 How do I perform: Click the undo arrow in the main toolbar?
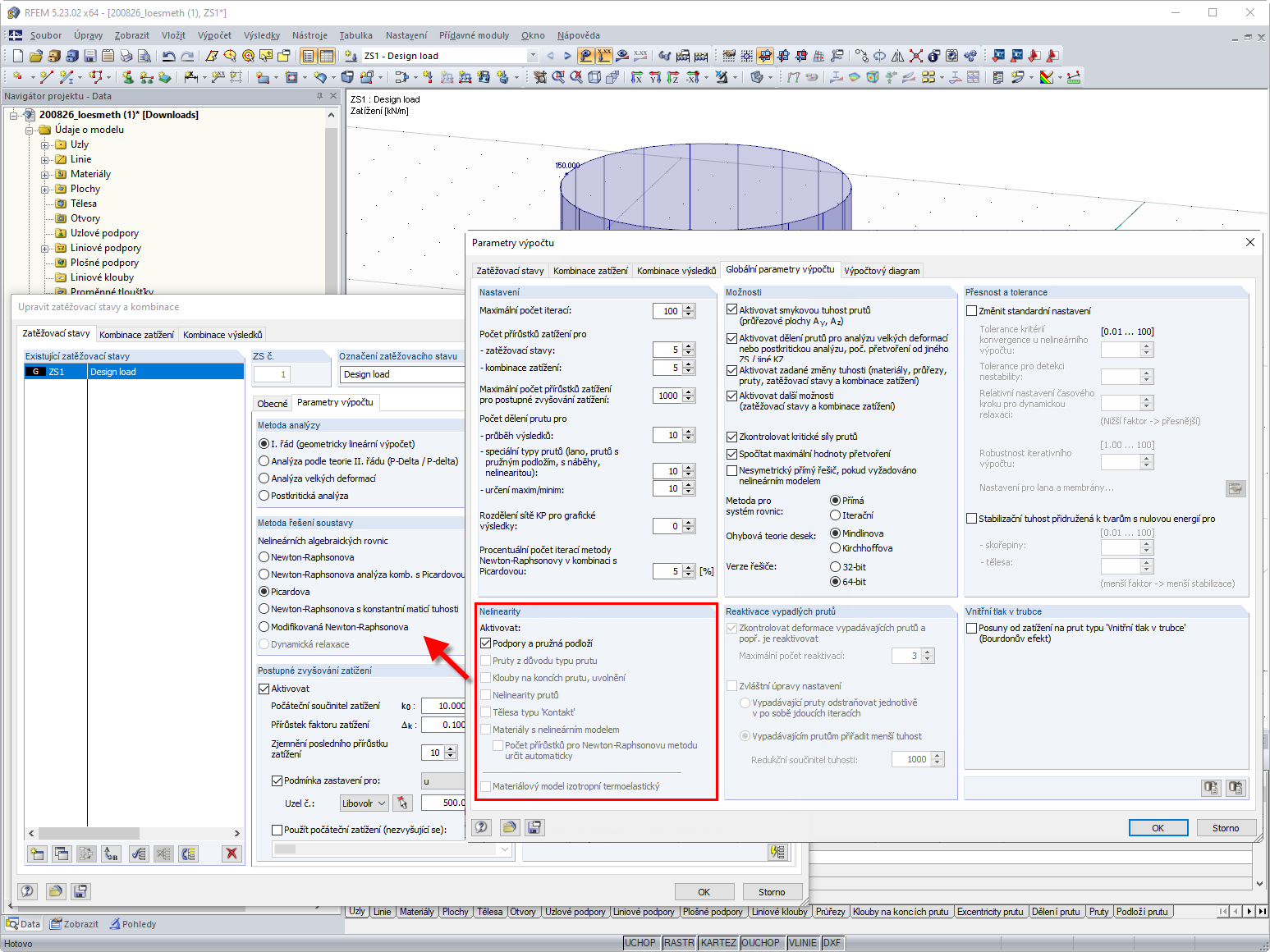[168, 56]
